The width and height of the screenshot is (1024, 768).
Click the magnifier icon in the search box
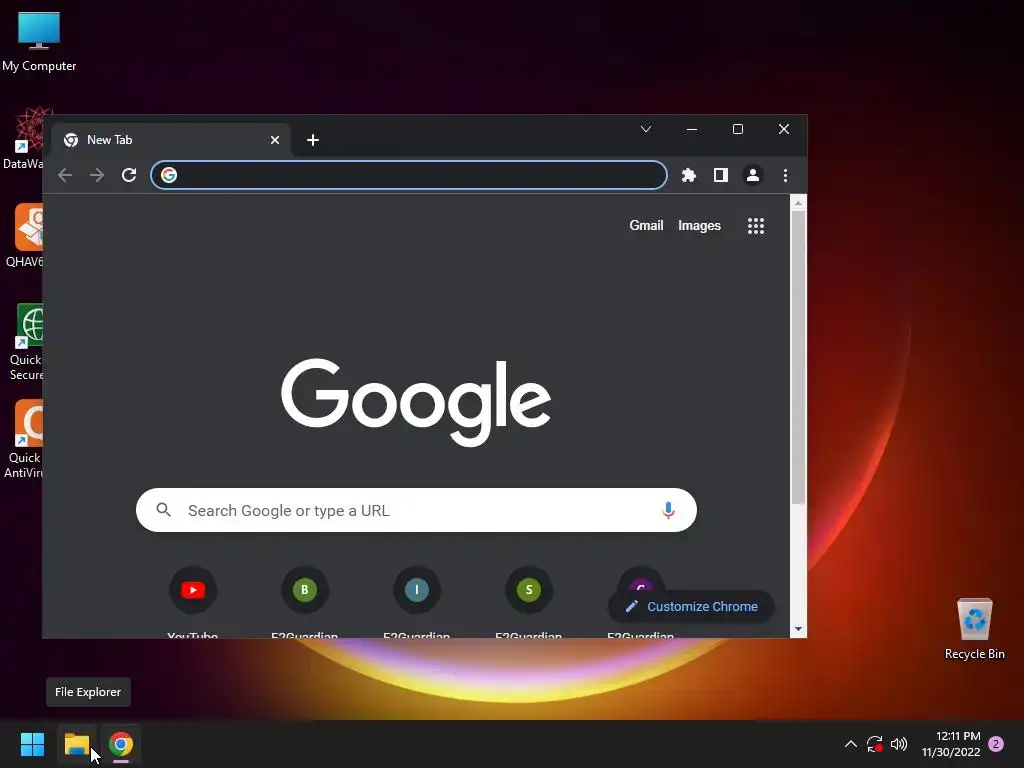[x=163, y=510]
